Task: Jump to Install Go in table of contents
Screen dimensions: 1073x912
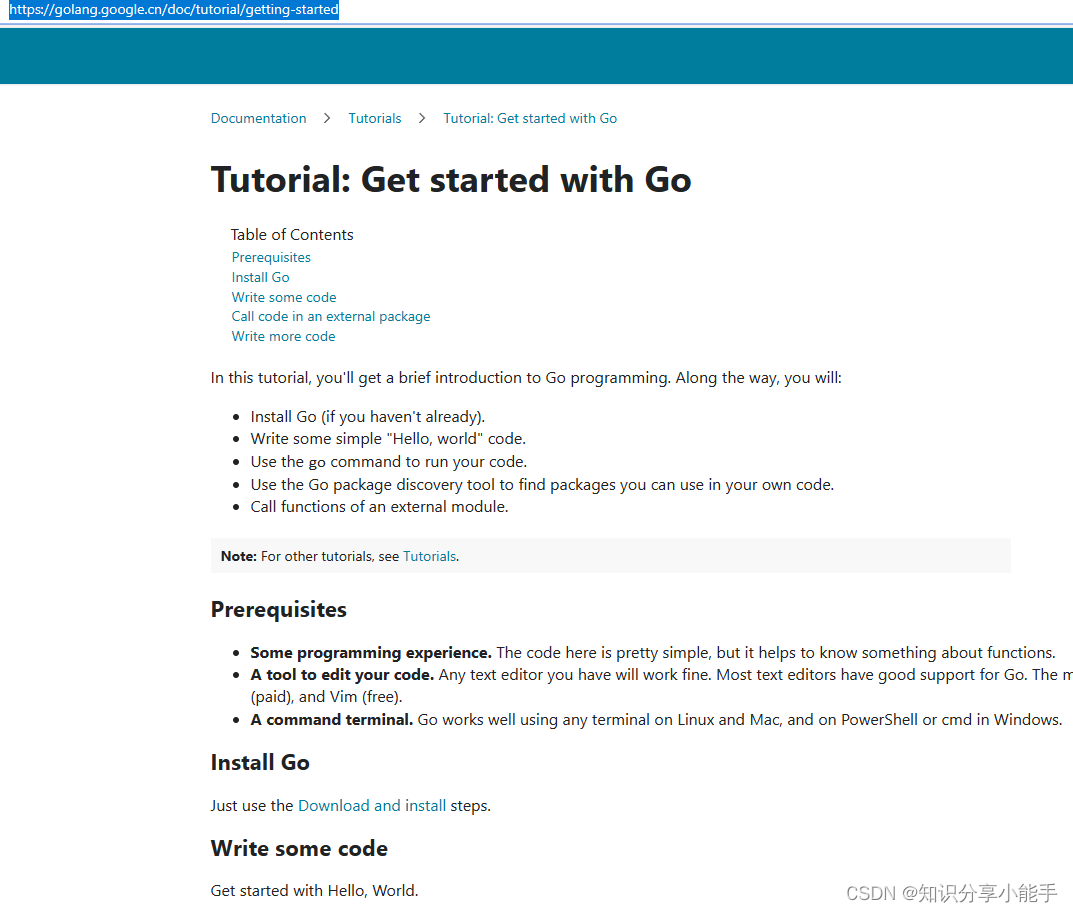Action: [261, 277]
